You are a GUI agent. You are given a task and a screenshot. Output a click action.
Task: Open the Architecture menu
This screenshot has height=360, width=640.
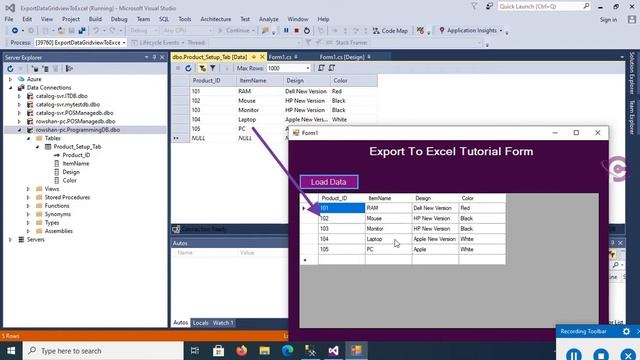coord(216,19)
